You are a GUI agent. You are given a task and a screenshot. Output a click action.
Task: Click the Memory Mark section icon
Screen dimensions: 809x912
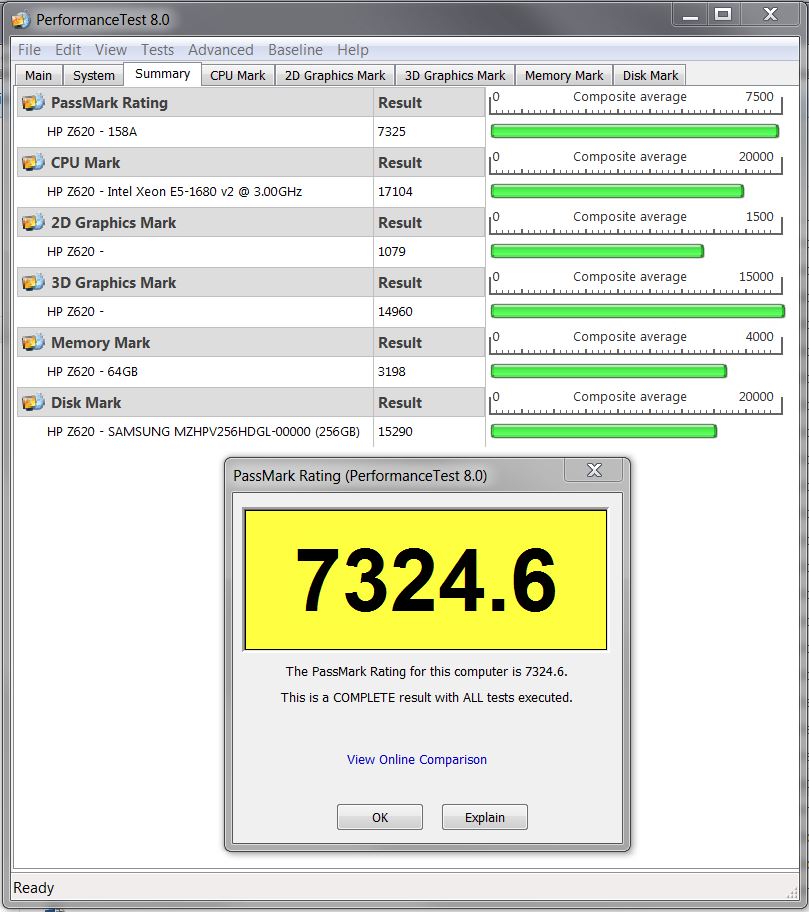pos(33,343)
